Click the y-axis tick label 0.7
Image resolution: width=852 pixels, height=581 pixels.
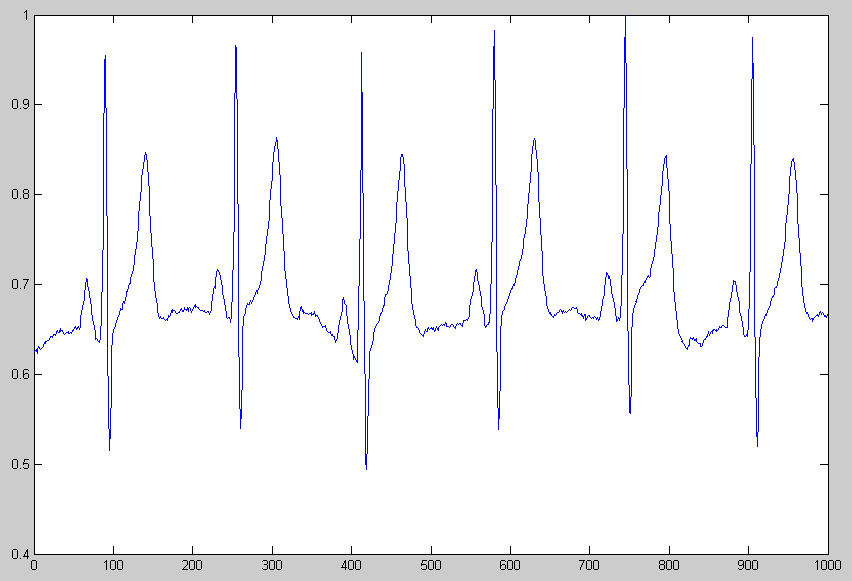[x=20, y=285]
